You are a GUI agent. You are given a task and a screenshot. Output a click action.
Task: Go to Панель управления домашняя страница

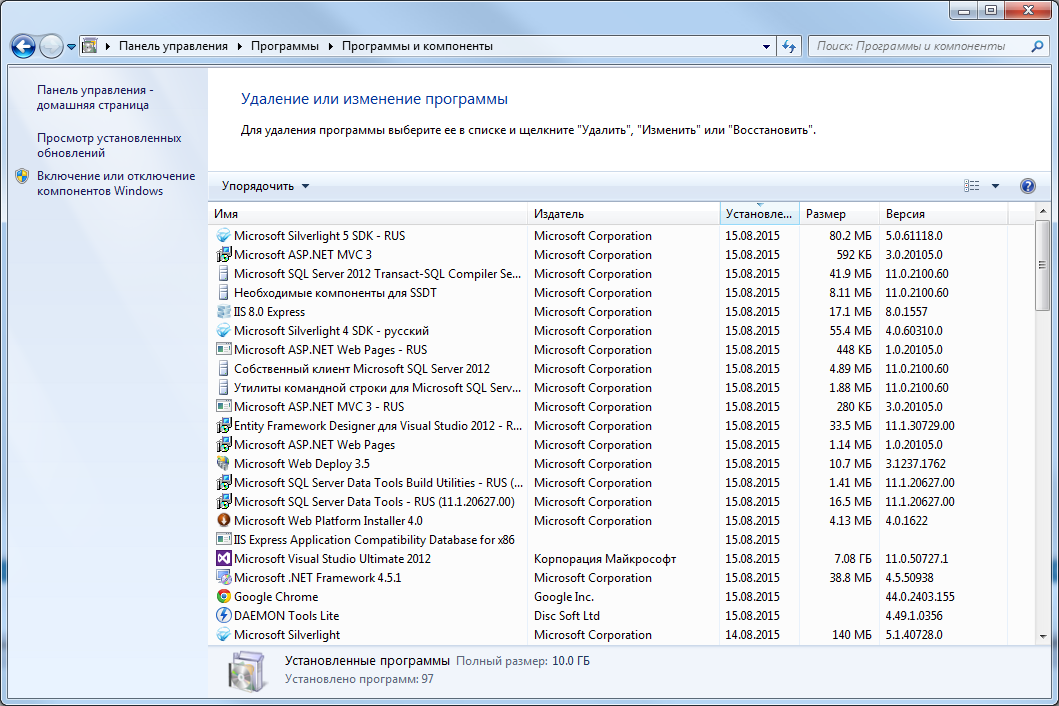tap(95, 97)
